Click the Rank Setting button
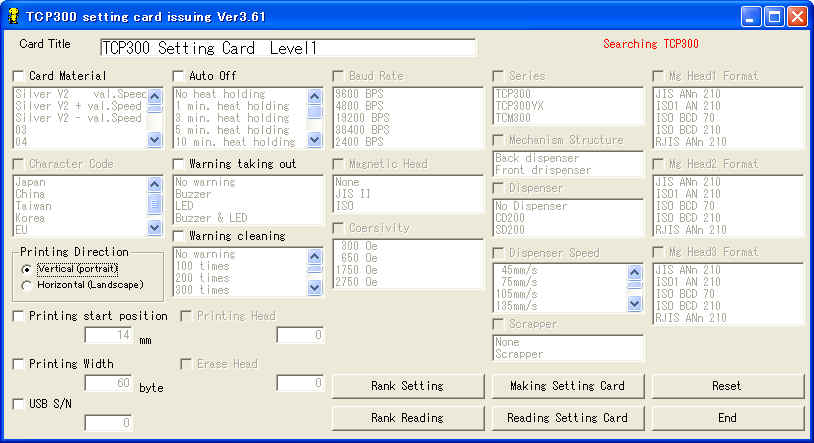This screenshot has width=814, height=443. [x=408, y=386]
